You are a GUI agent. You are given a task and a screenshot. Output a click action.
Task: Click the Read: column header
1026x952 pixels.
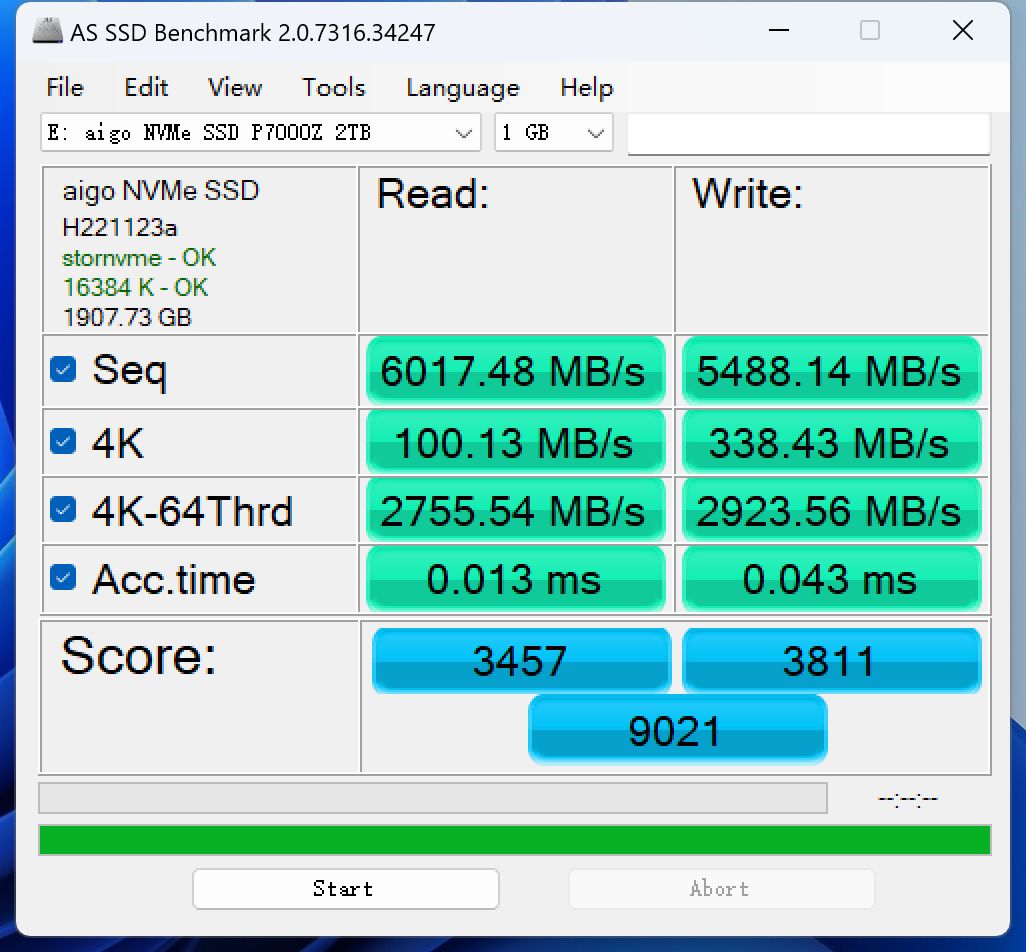pos(433,194)
